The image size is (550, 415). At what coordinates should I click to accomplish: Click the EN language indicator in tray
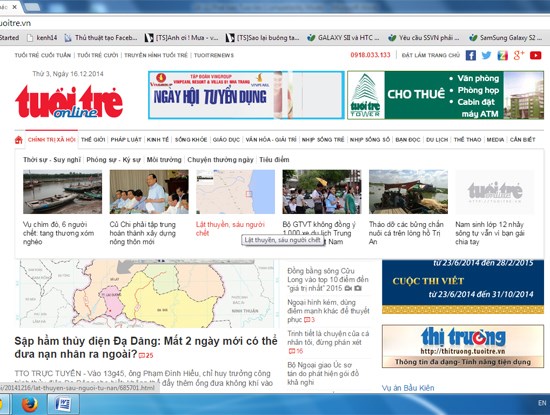pyautogui.click(x=542, y=403)
